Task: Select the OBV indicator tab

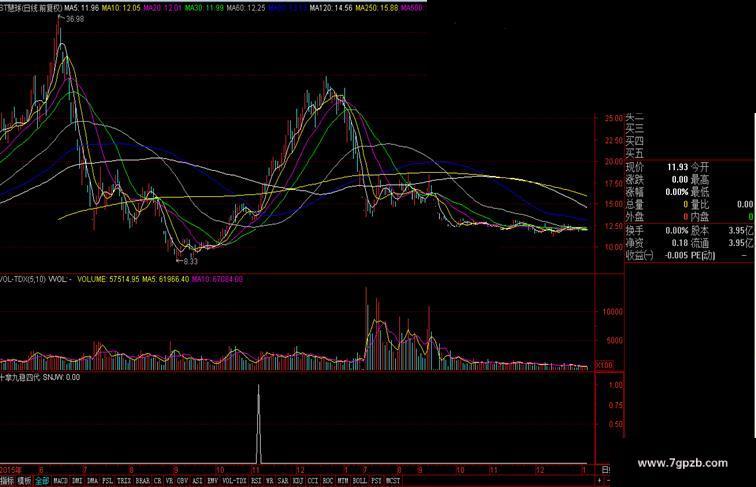Action: (x=183, y=481)
